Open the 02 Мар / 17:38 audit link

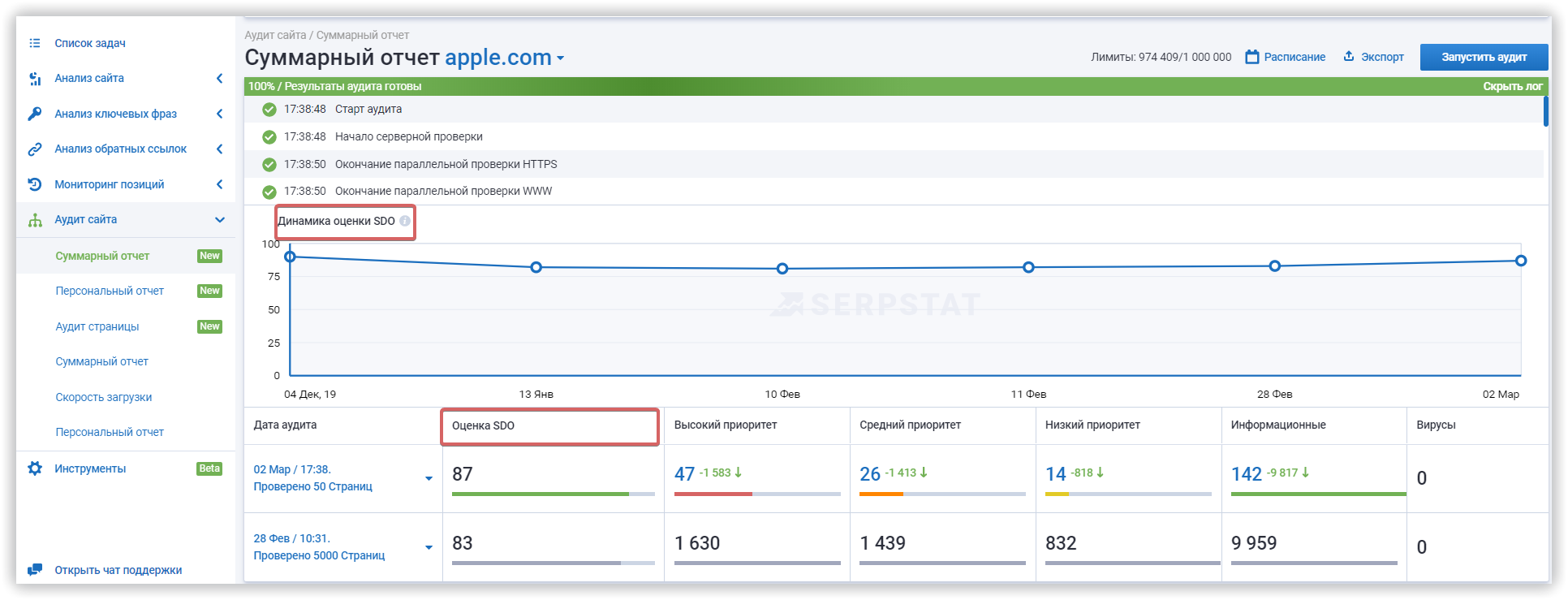[292, 469]
